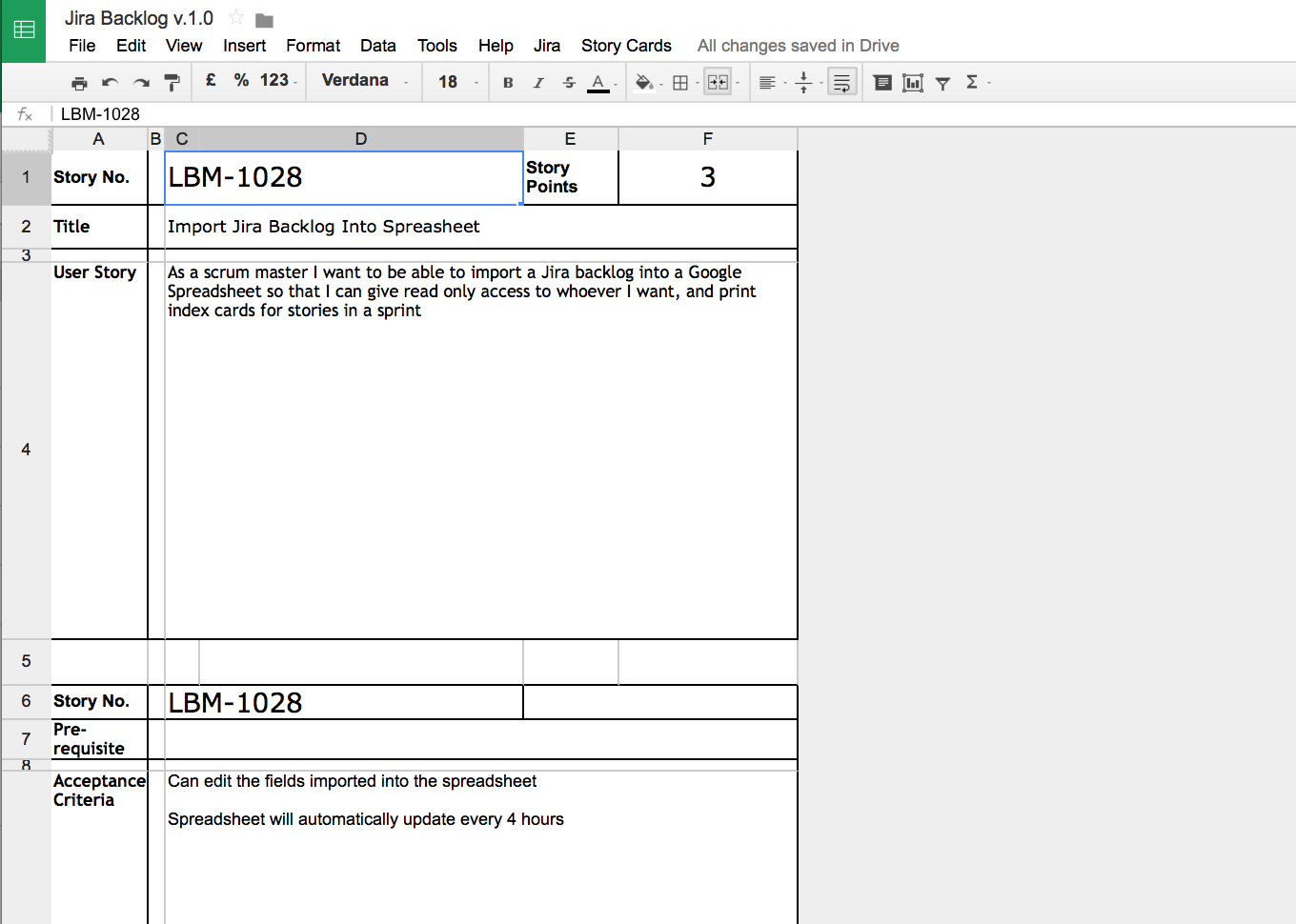This screenshot has height=924, width=1296.
Task: Open the Story Cards menu
Action: pos(626,46)
